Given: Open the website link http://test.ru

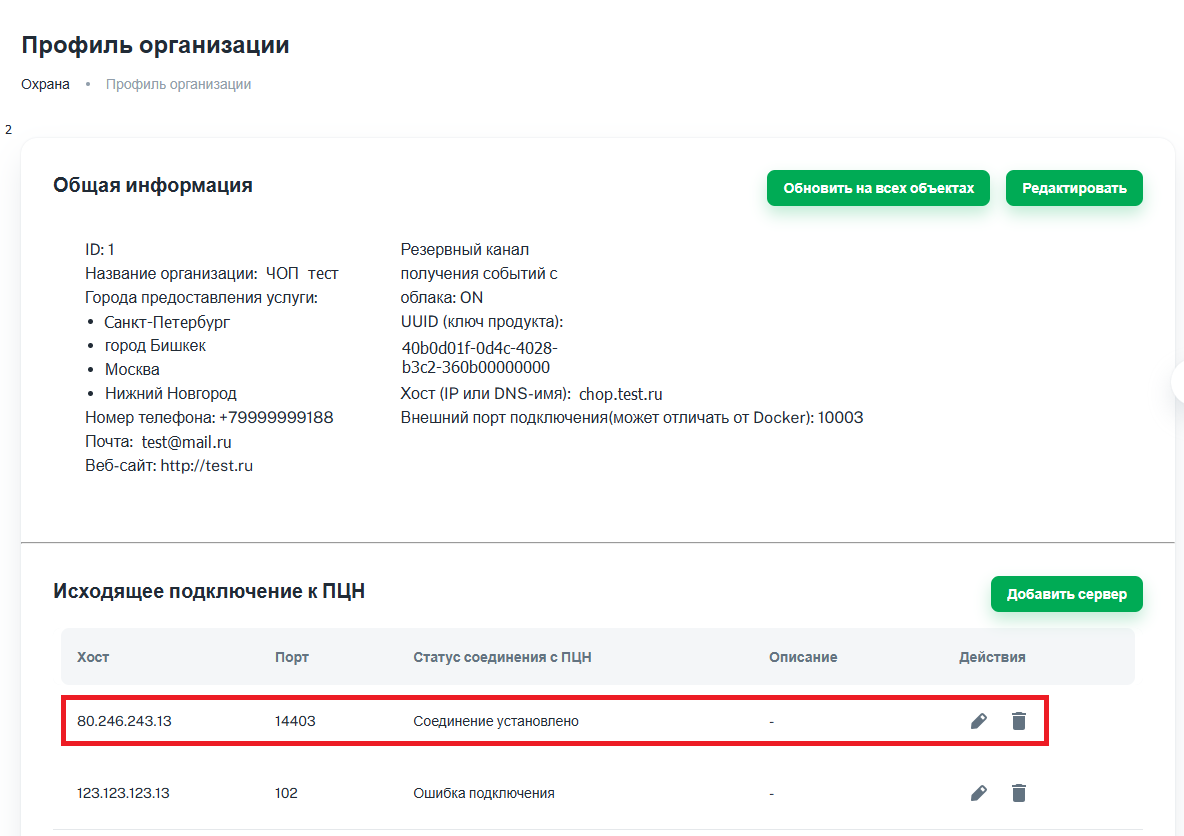Looking at the screenshot, I should pos(206,466).
